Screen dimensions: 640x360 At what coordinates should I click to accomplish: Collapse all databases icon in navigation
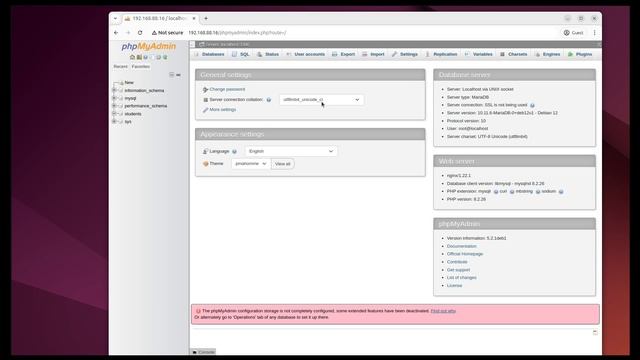(172, 75)
